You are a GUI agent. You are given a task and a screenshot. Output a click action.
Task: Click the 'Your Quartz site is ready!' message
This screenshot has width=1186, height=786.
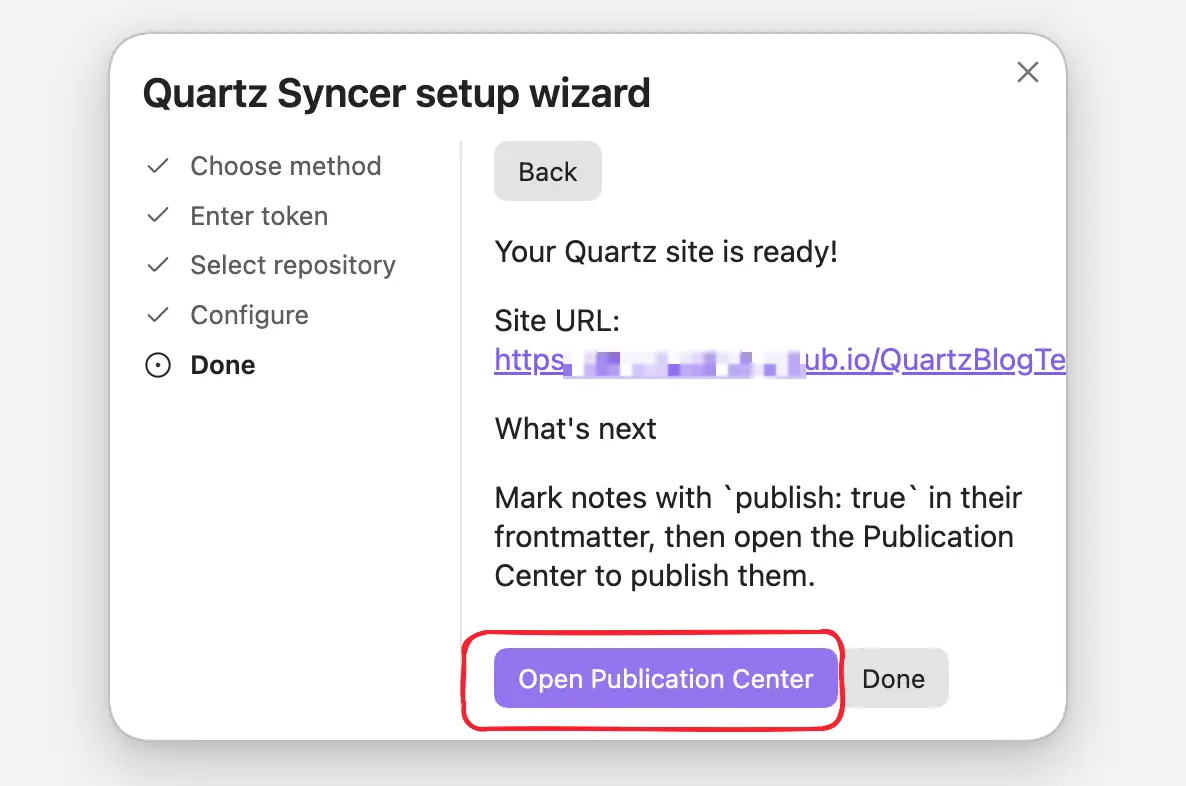(666, 252)
